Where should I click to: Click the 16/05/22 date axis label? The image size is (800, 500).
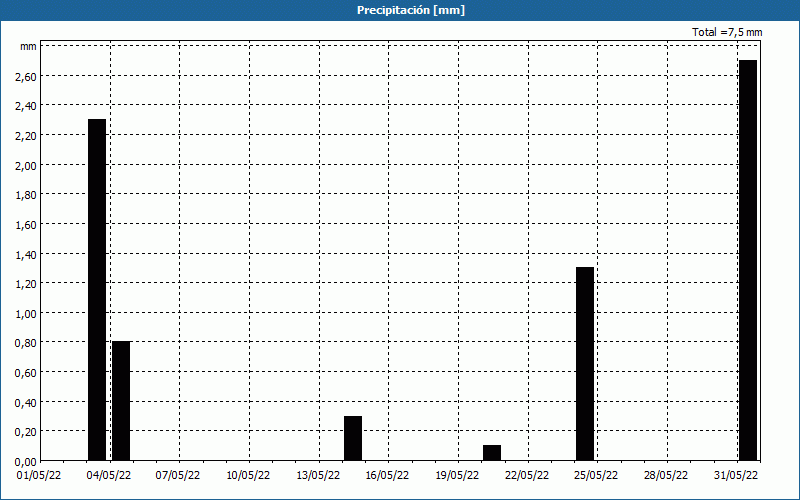click(389, 476)
